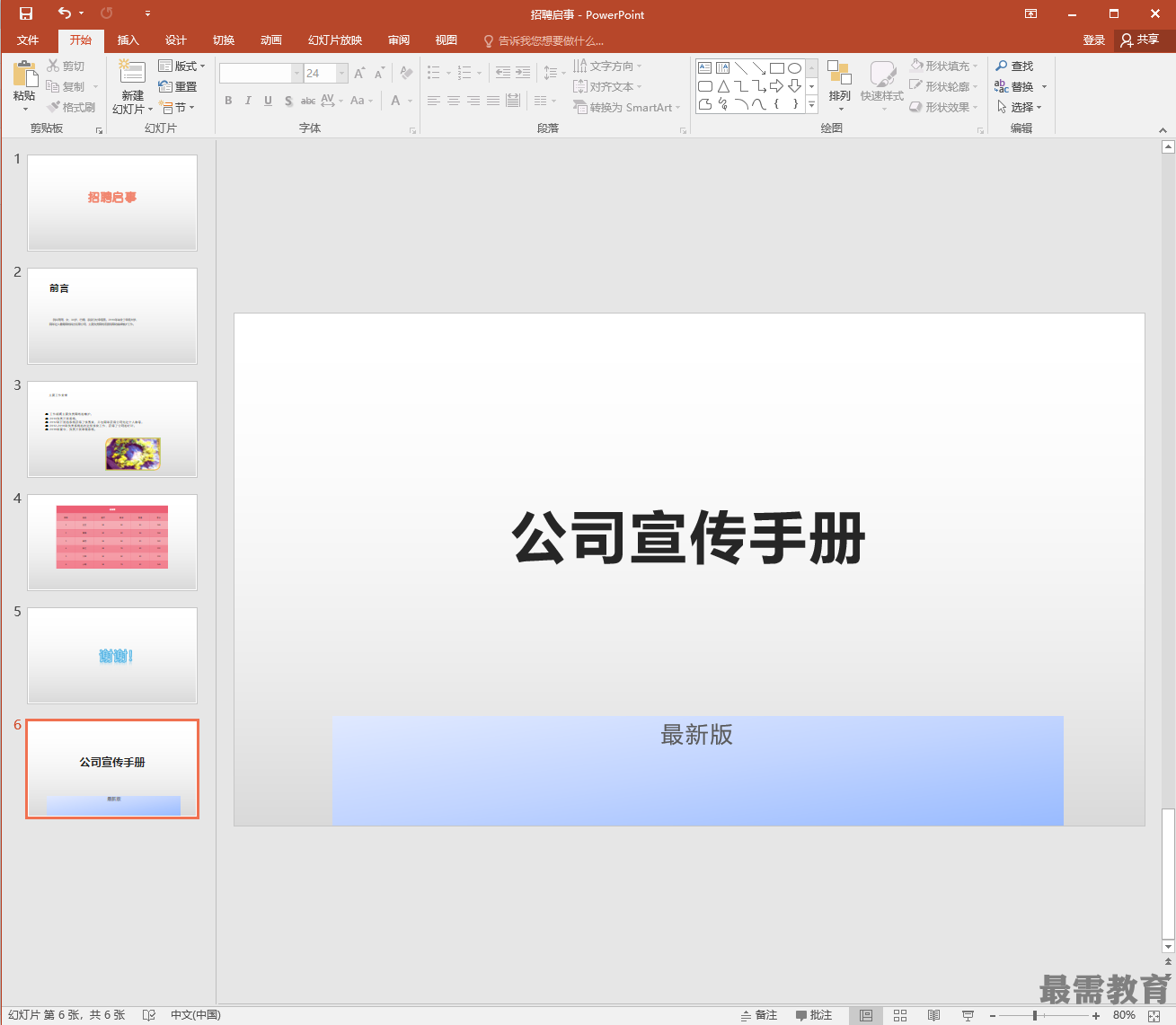Click the Paste clipboard icon

click(25, 74)
